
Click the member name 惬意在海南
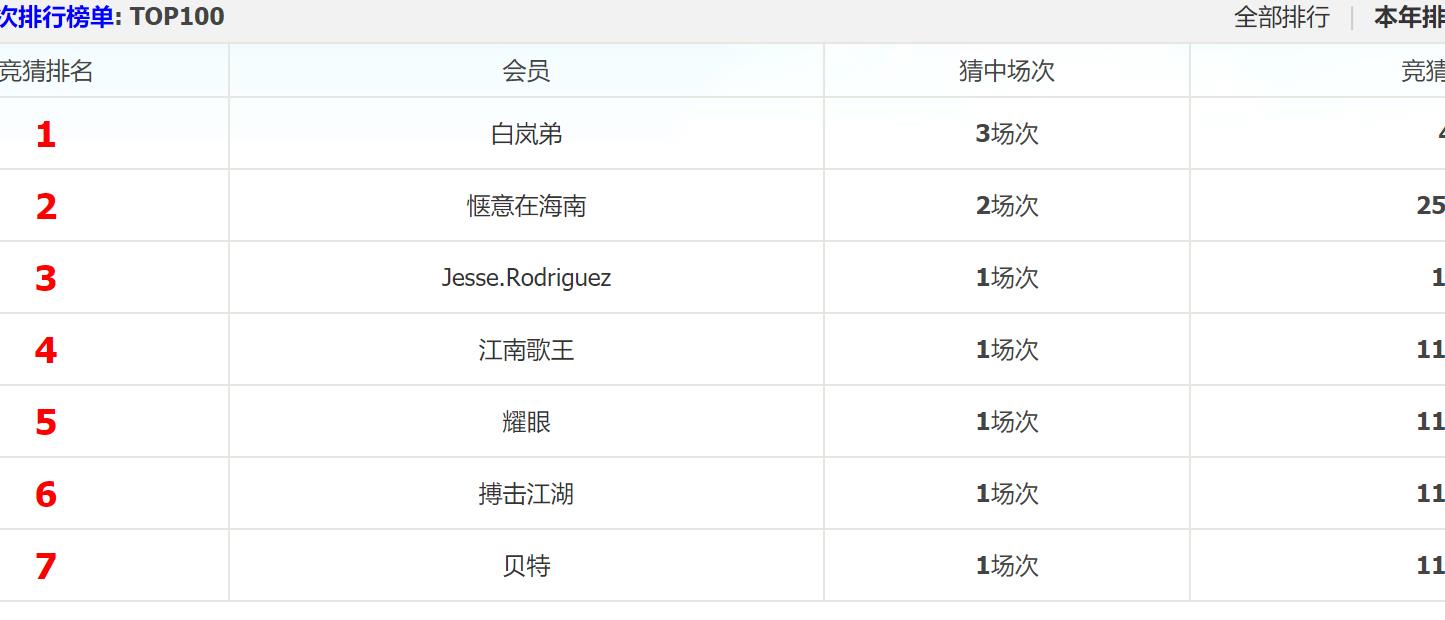pyautogui.click(x=526, y=206)
